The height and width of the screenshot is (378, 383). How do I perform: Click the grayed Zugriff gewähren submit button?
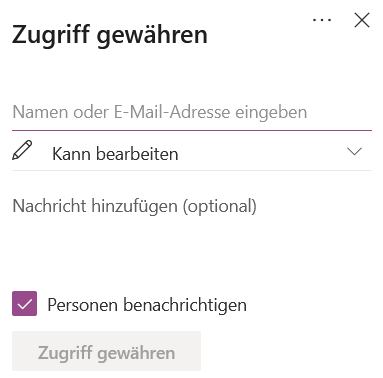pos(106,351)
